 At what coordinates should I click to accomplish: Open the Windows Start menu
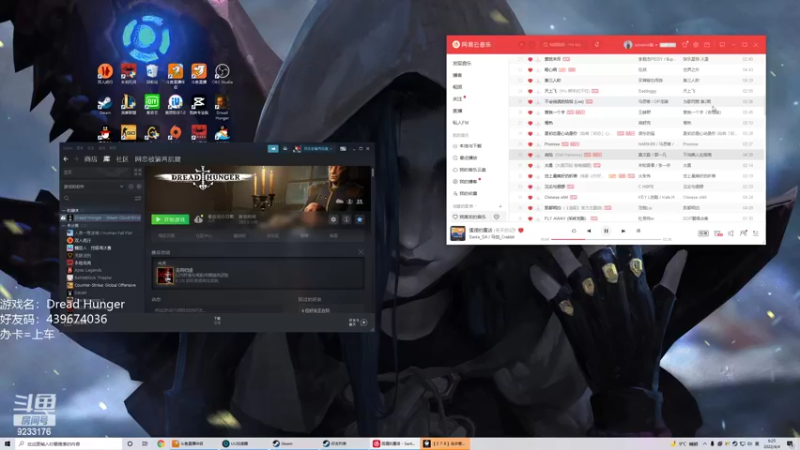point(7,444)
